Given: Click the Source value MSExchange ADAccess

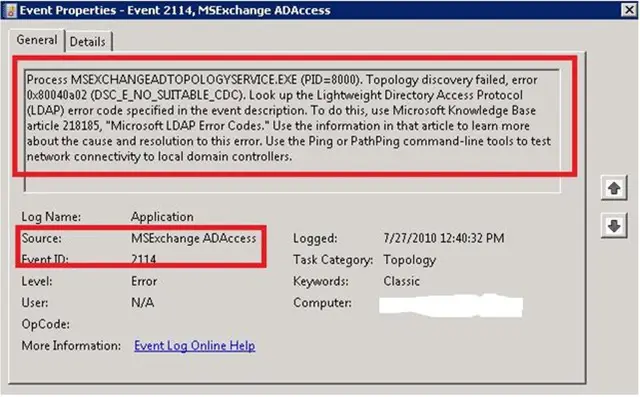Looking at the screenshot, I should pos(193,238).
